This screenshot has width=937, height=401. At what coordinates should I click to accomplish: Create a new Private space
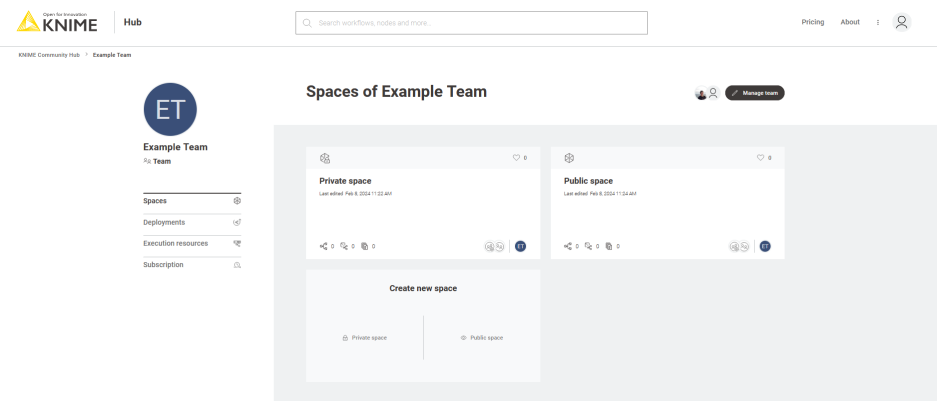click(x=365, y=338)
